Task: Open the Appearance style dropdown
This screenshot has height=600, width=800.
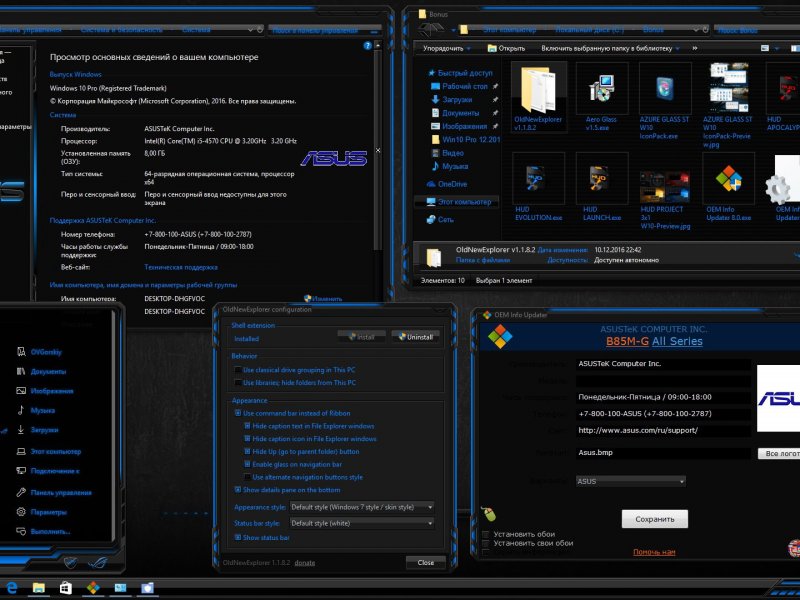Action: click(x=362, y=507)
